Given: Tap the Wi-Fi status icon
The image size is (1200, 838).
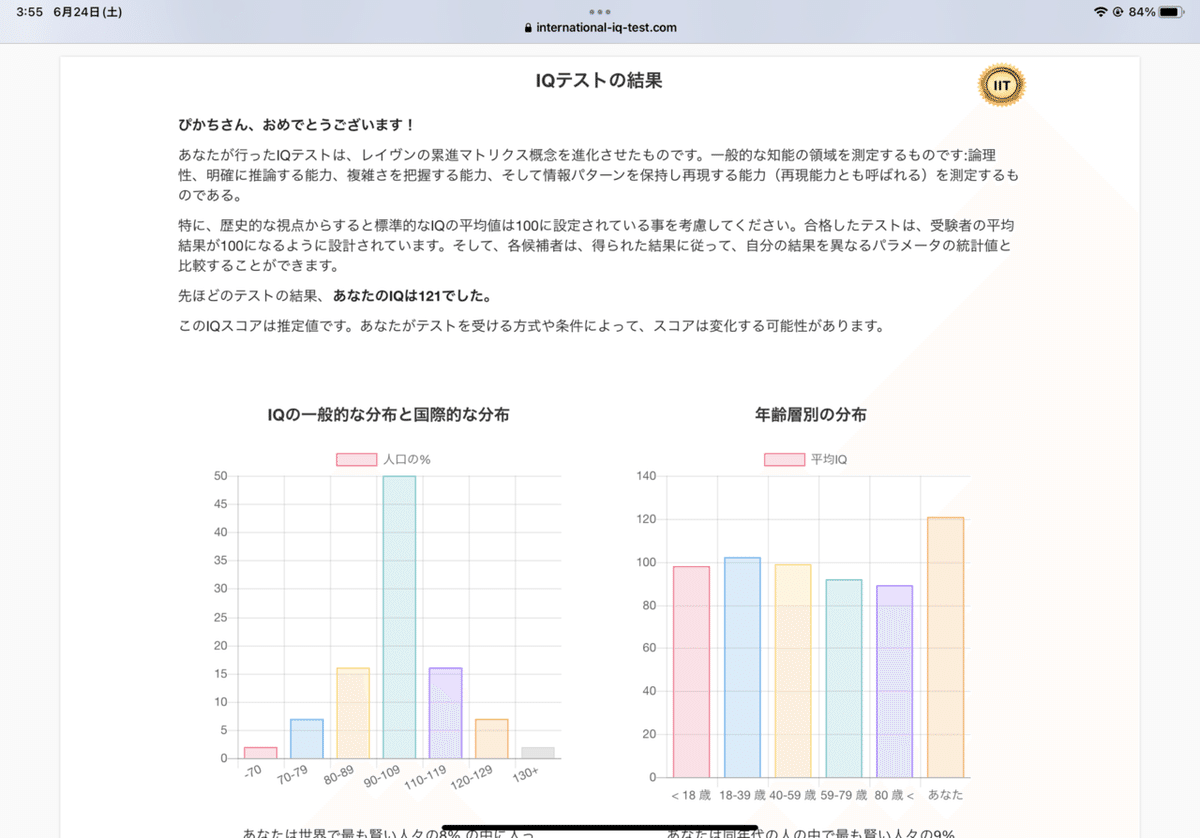Looking at the screenshot, I should pyautogui.click(x=1101, y=12).
